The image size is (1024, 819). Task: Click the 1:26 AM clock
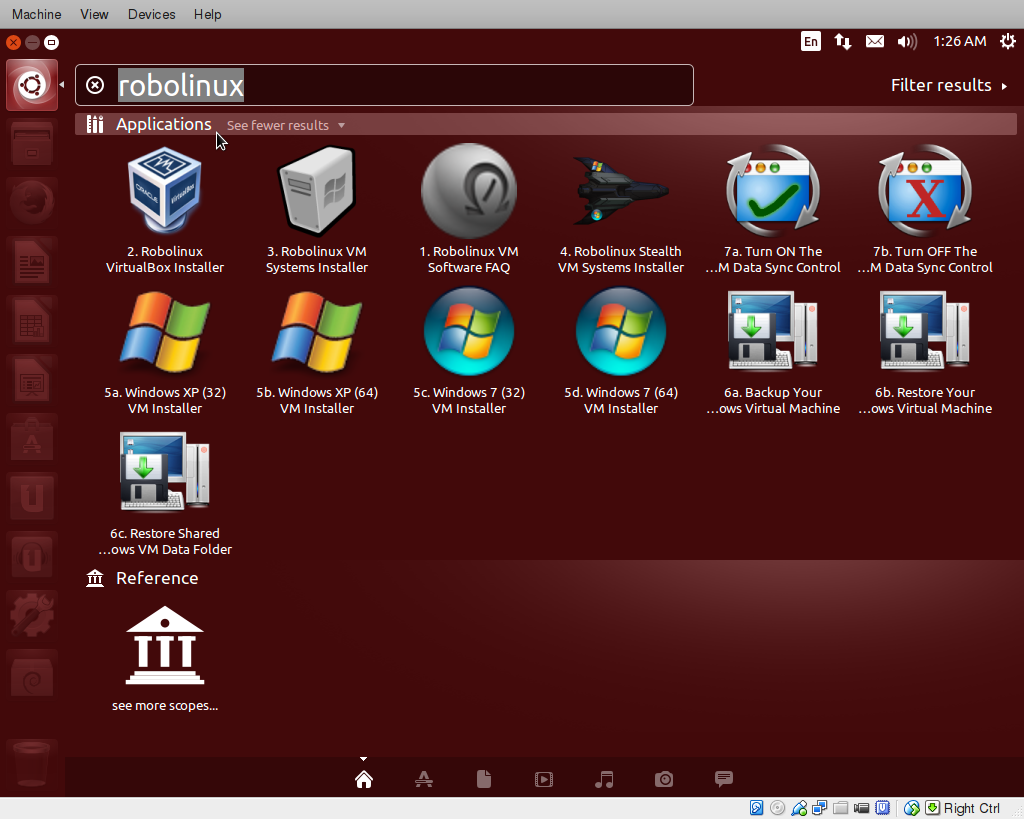tap(959, 42)
